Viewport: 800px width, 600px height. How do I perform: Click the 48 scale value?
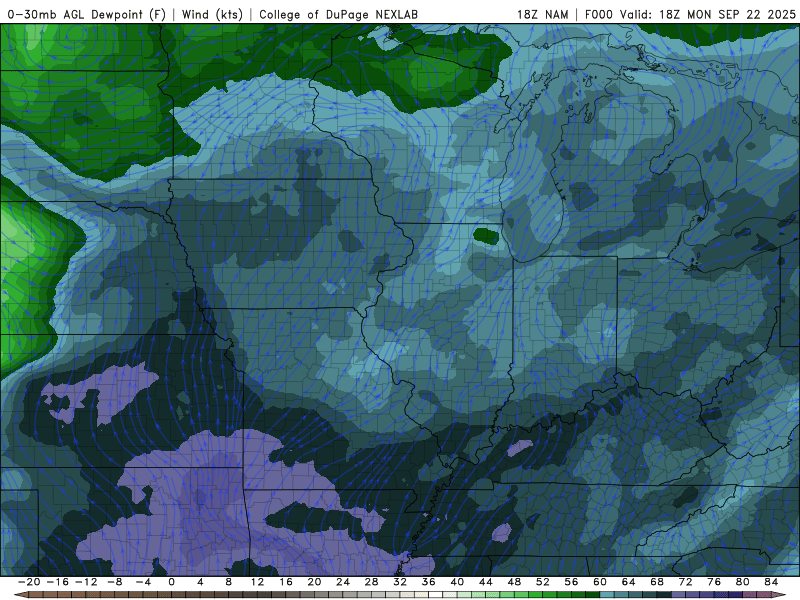(514, 582)
